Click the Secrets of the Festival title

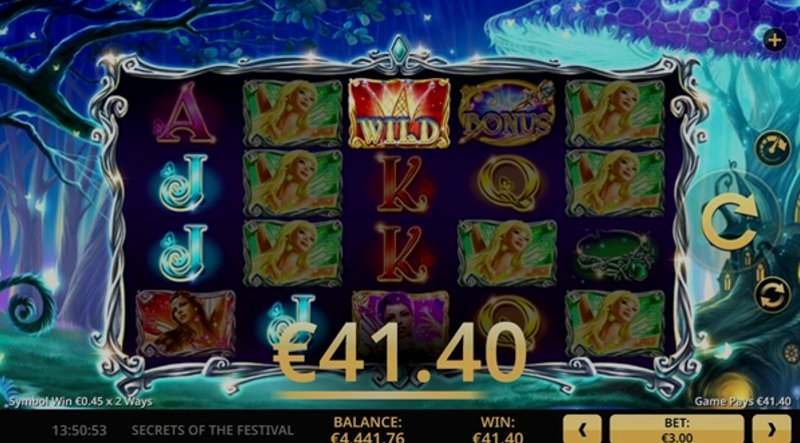click(x=212, y=430)
